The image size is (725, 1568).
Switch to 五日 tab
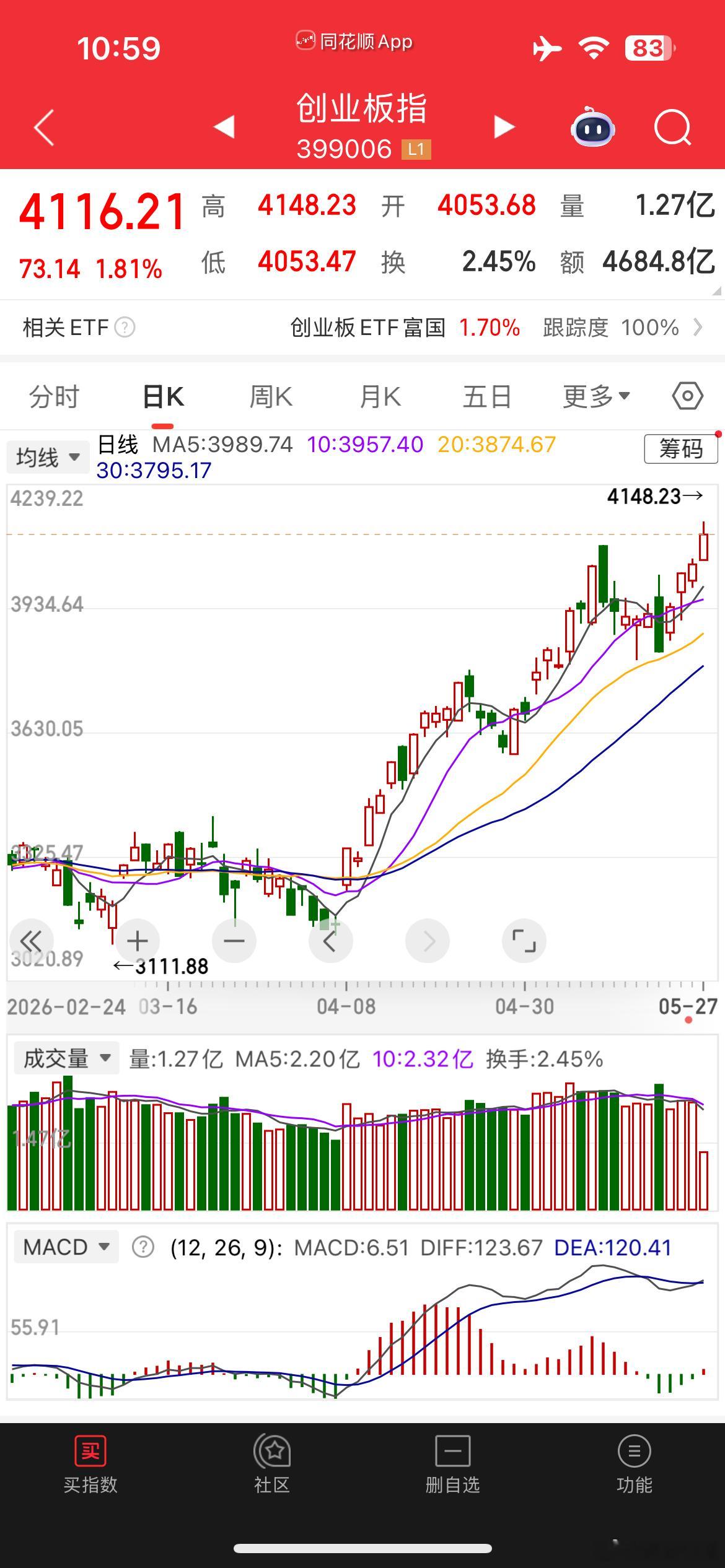click(487, 396)
